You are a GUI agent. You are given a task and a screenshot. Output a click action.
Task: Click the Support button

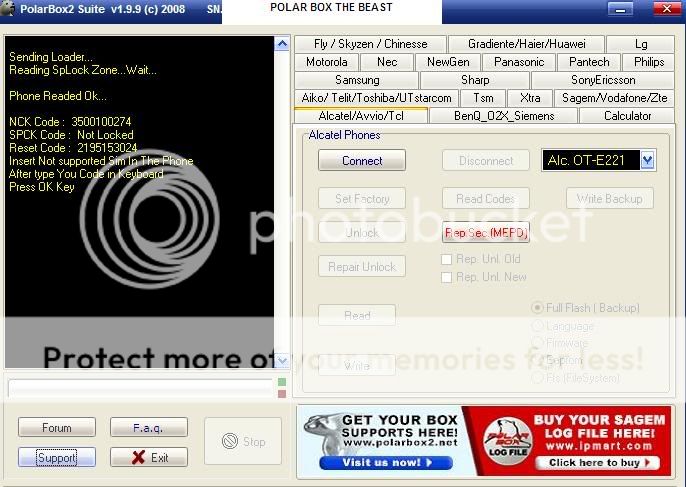pyautogui.click(x=57, y=457)
